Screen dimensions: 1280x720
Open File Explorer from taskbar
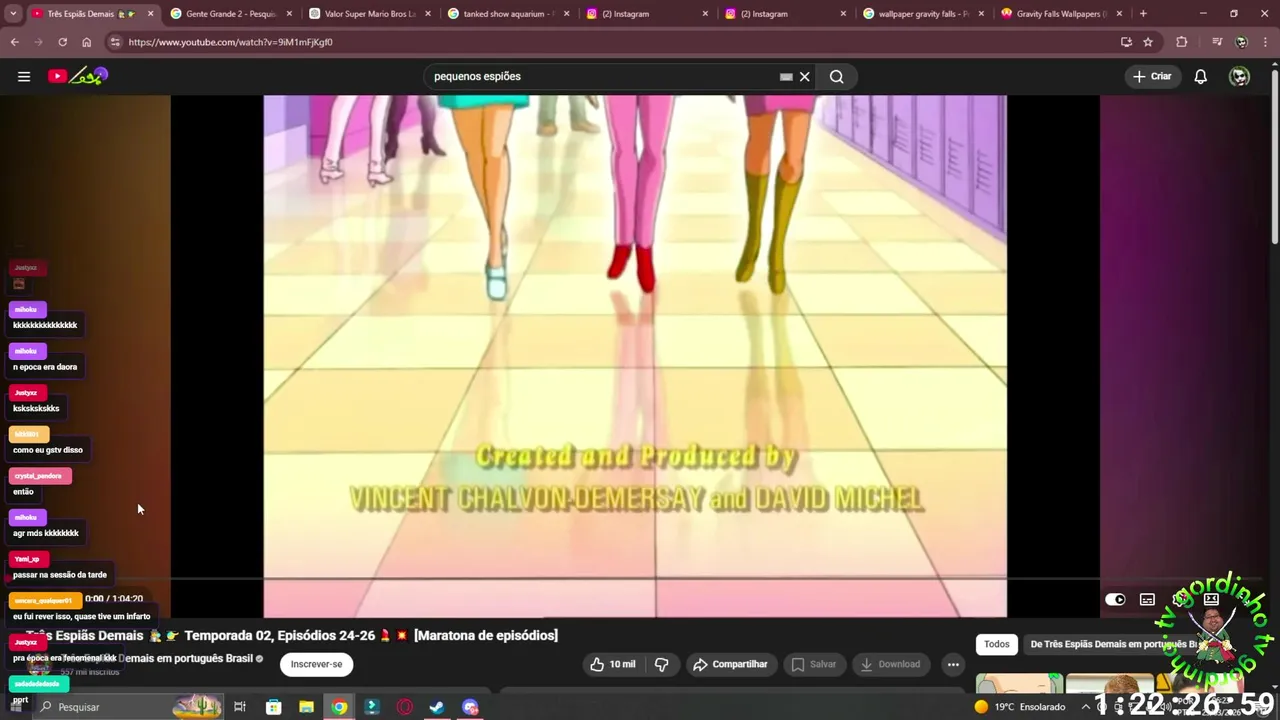306,707
